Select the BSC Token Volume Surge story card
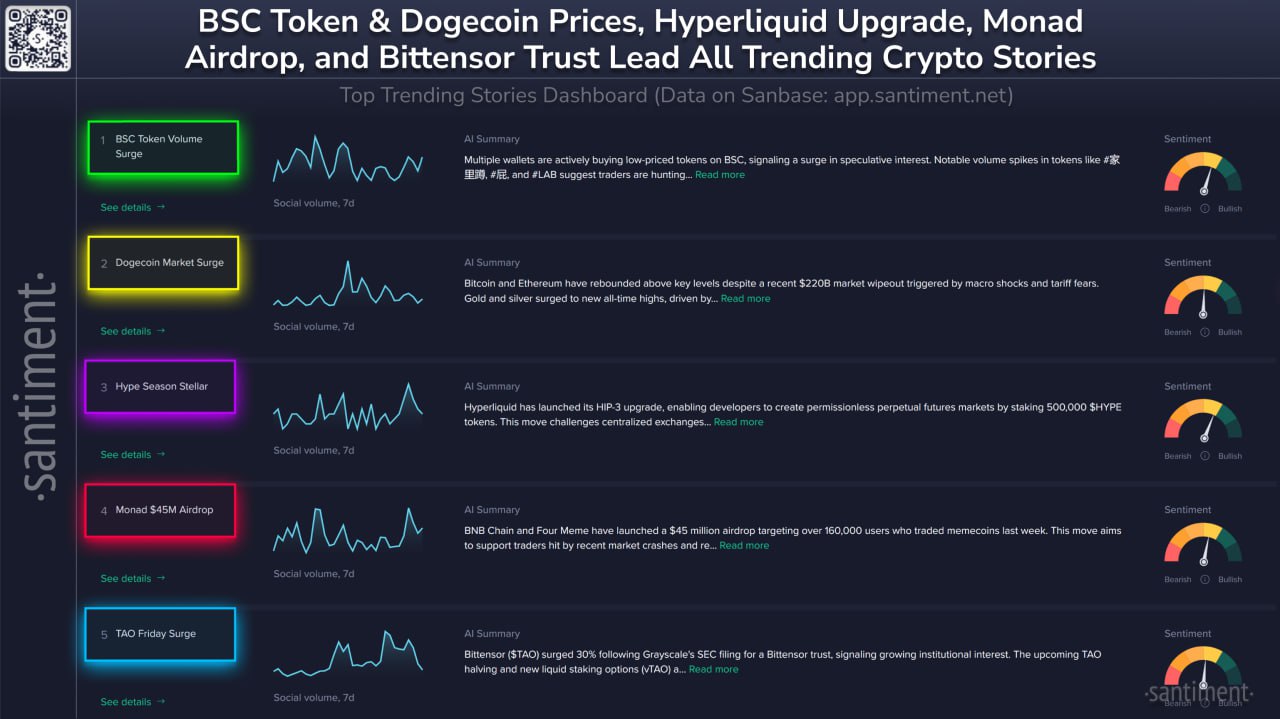 click(163, 147)
